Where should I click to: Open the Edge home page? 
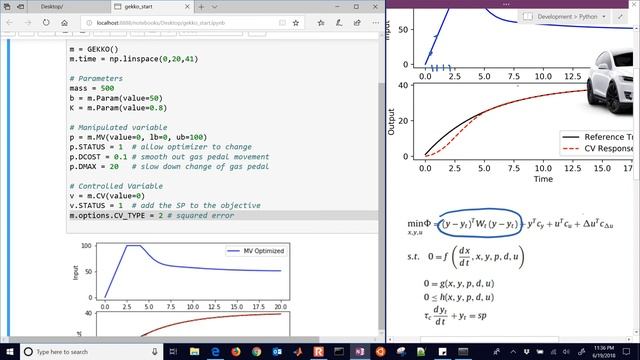click(x=64, y=23)
